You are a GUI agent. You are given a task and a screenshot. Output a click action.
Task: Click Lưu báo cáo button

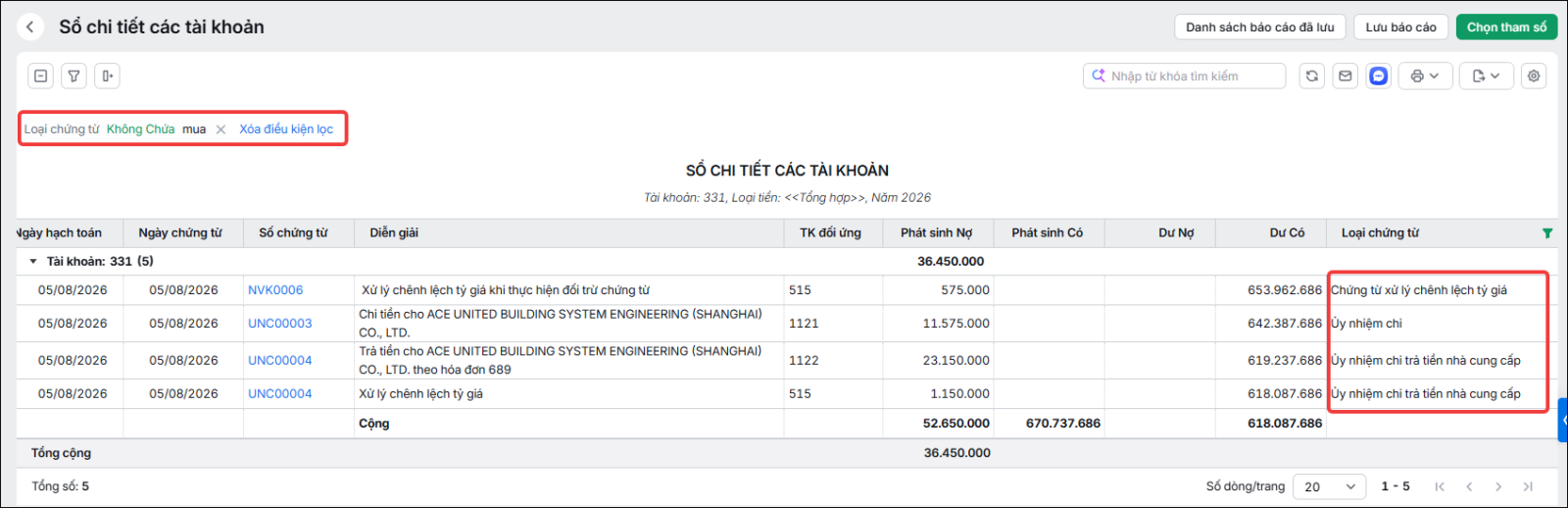pos(1400,27)
